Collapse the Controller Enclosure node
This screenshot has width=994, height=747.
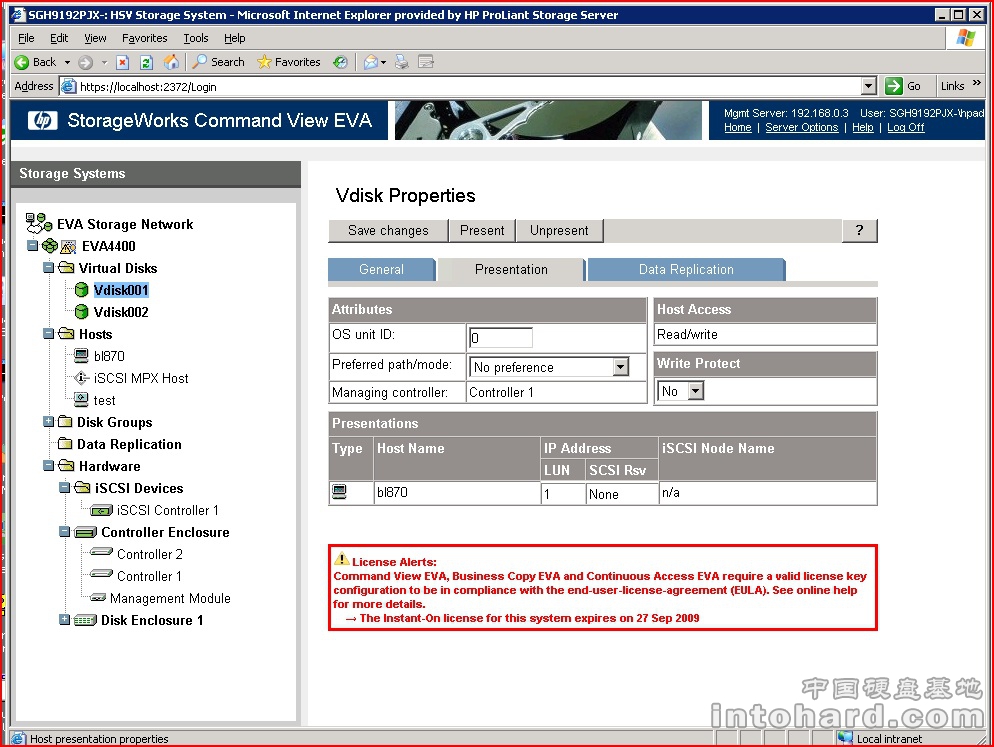[x=64, y=531]
